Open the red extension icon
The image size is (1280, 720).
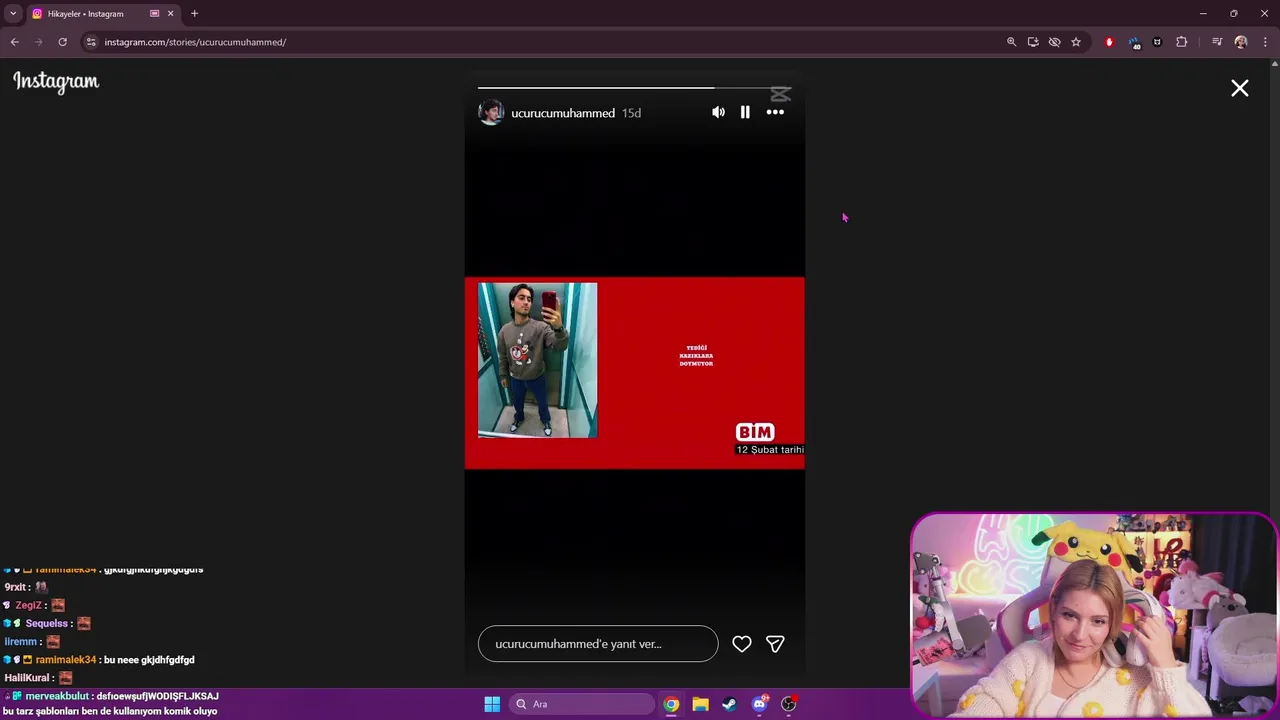point(1109,42)
